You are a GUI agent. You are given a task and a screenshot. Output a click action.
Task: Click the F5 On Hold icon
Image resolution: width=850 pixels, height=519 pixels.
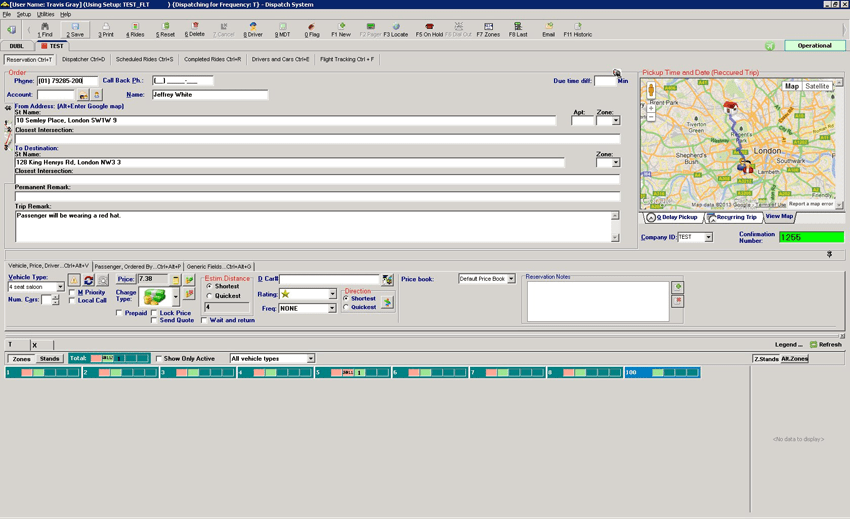coord(429,30)
